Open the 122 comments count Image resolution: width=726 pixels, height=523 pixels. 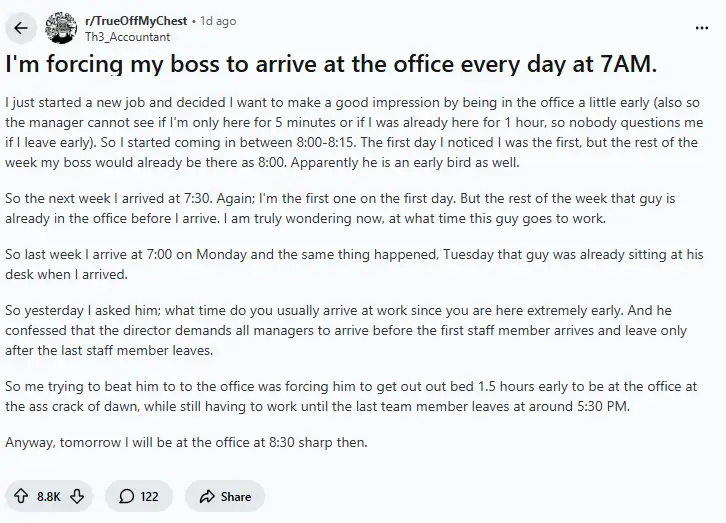[x=149, y=496]
